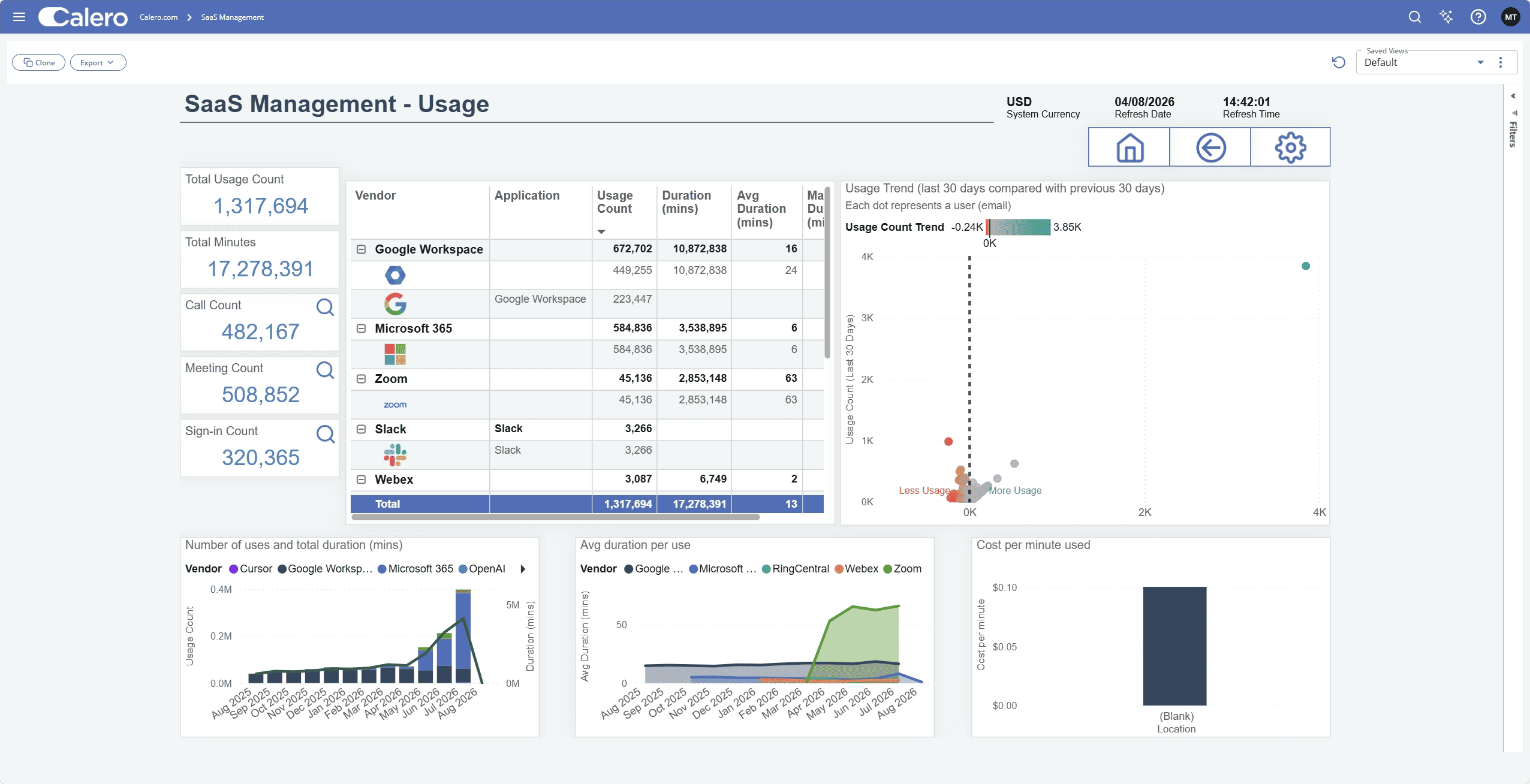Click the Total Minutes value 17,278,391
The image size is (1530, 784).
(x=261, y=269)
